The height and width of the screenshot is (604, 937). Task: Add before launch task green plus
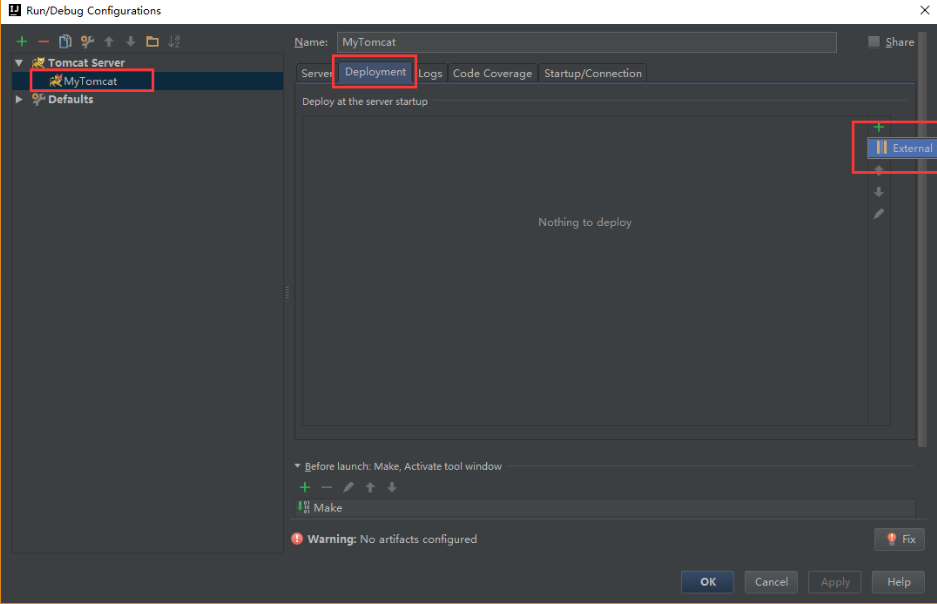point(305,487)
